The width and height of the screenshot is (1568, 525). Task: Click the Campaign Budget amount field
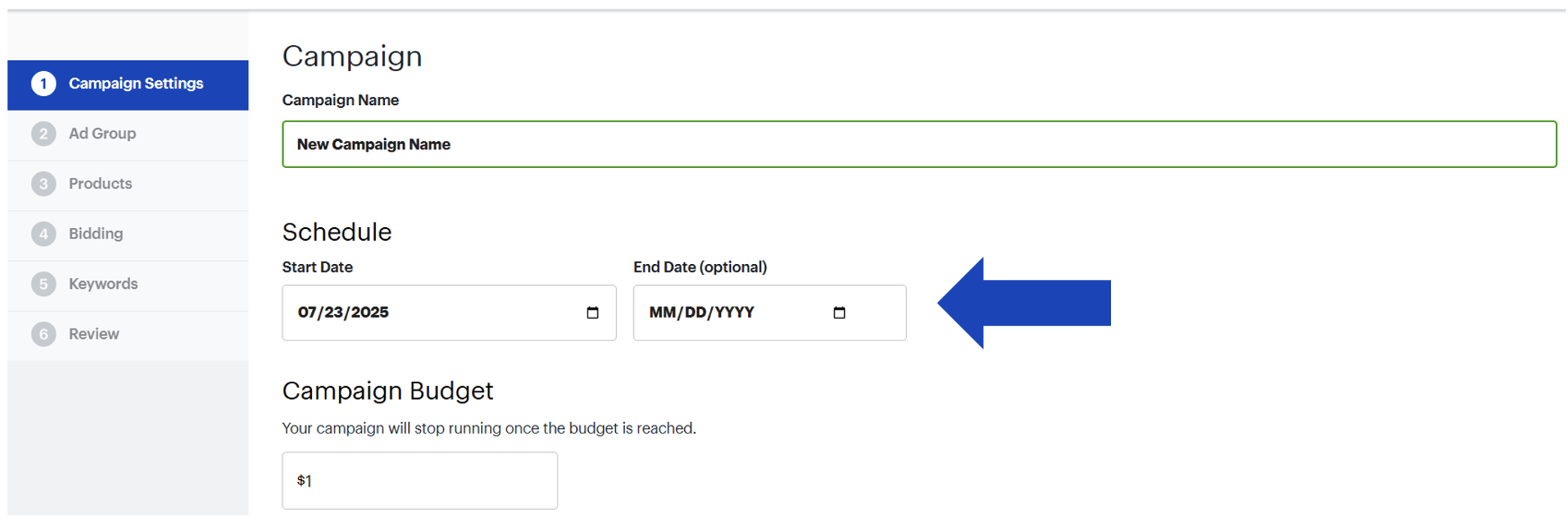419,481
